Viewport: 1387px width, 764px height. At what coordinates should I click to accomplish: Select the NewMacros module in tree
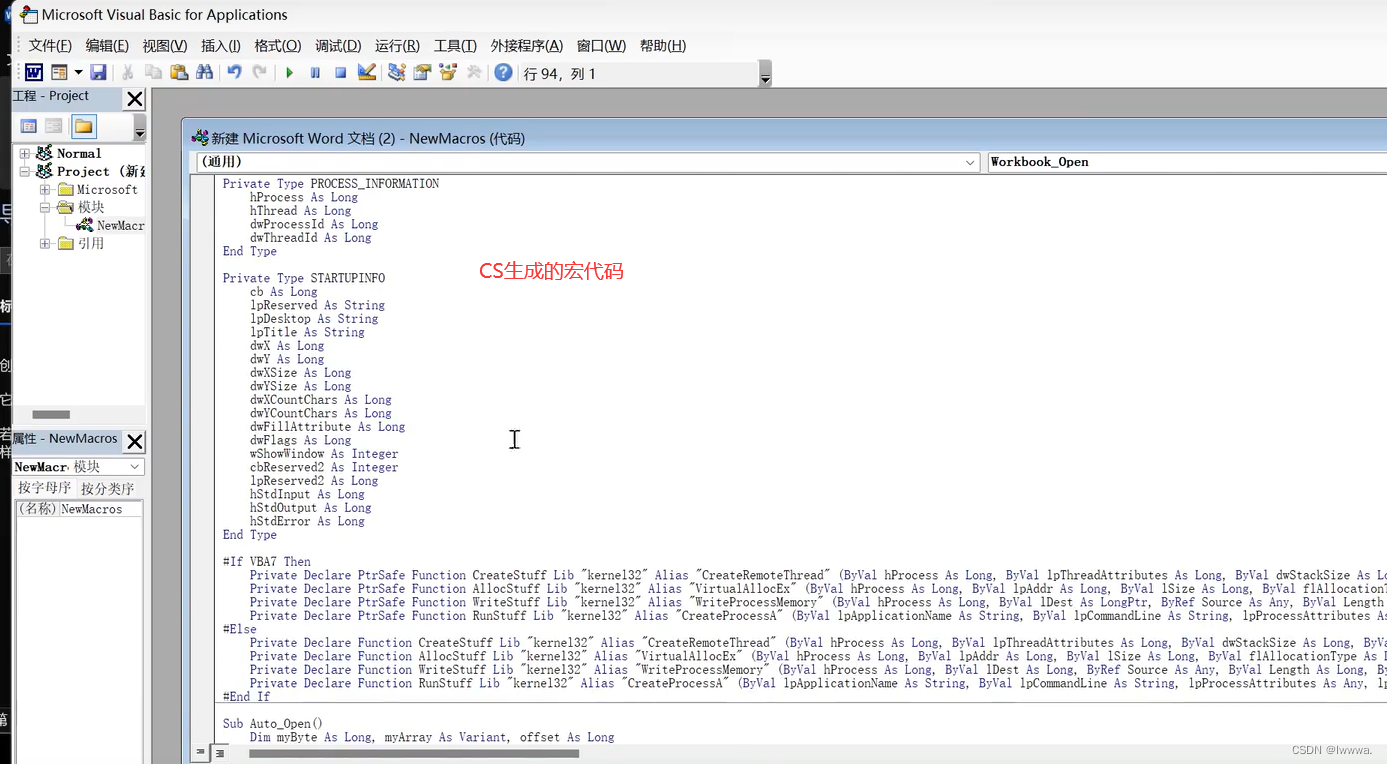(120, 226)
